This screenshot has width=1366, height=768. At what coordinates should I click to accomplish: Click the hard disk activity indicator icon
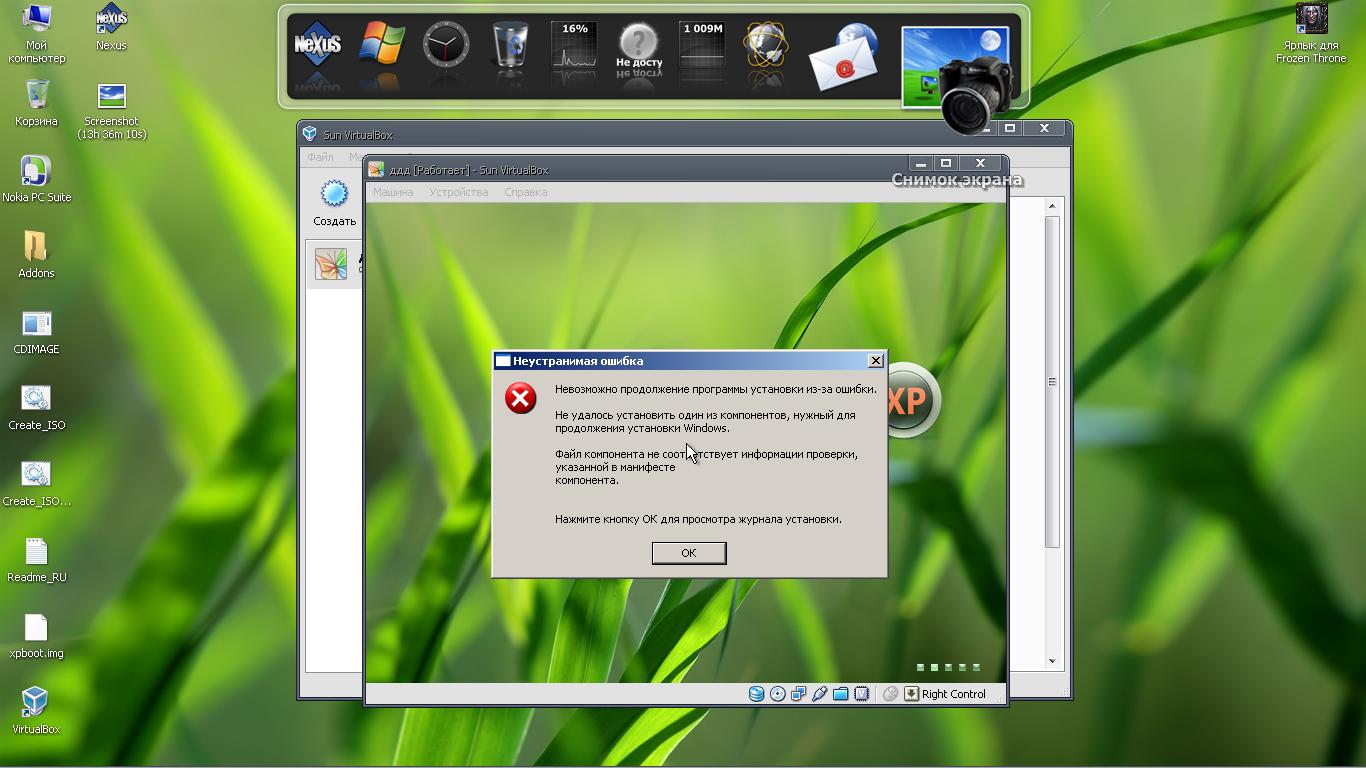point(757,694)
